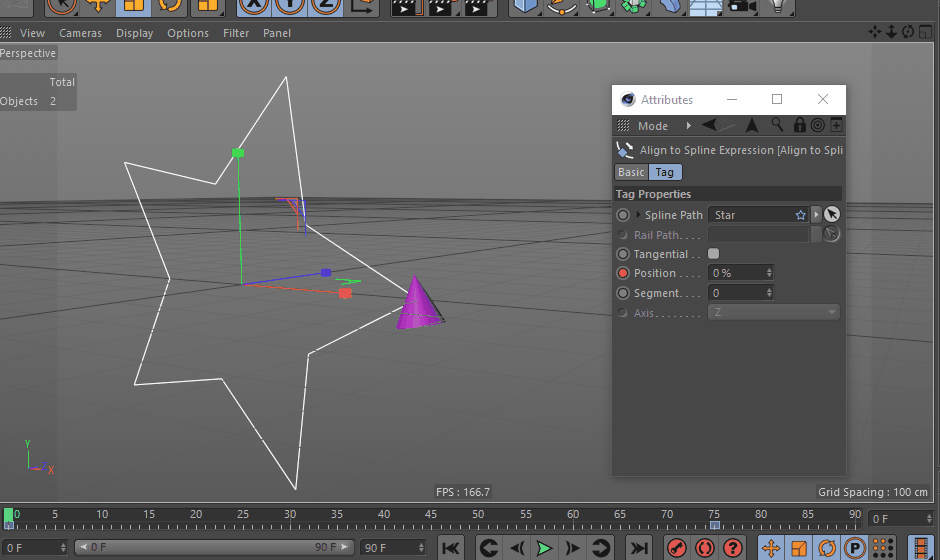Enable the Tangential checkbox
940x560 pixels.
tap(713, 254)
